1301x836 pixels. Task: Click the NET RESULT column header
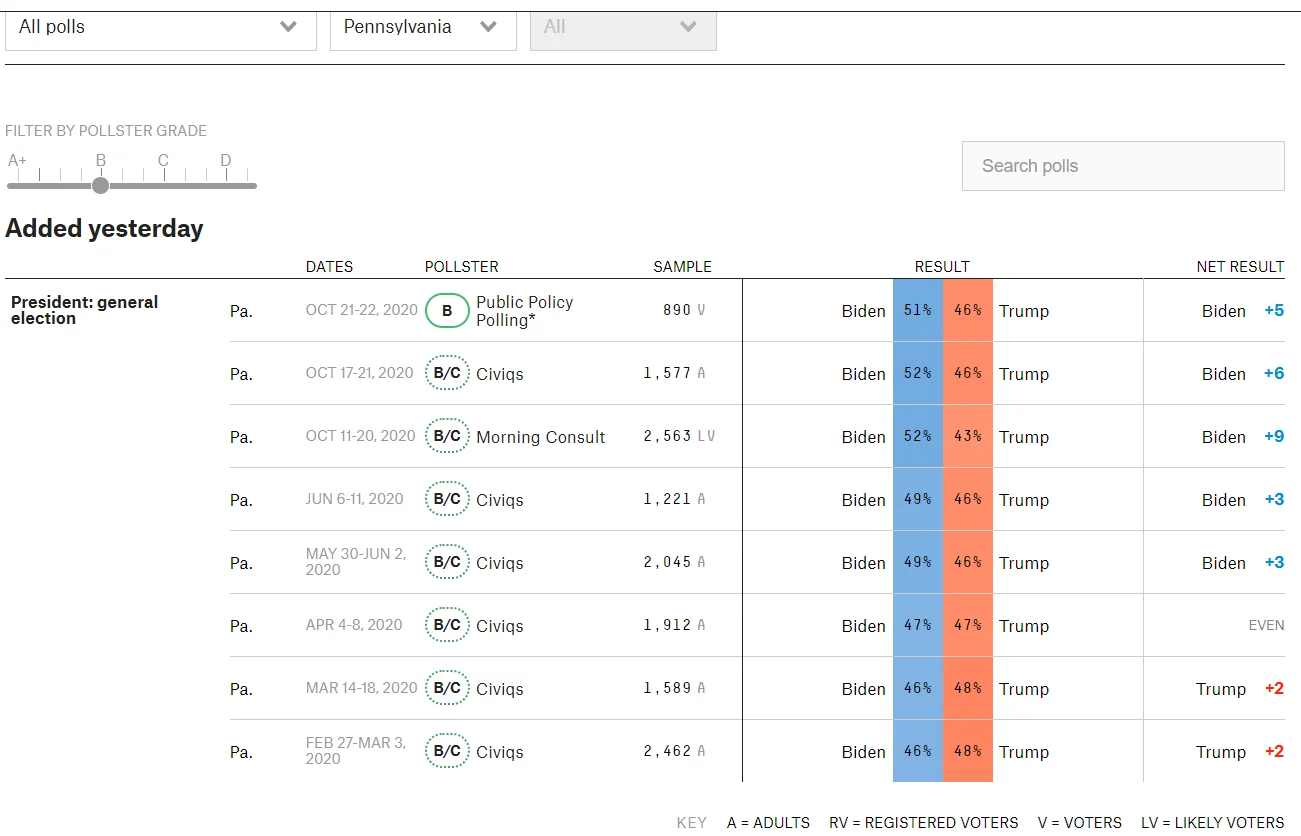[1239, 267]
